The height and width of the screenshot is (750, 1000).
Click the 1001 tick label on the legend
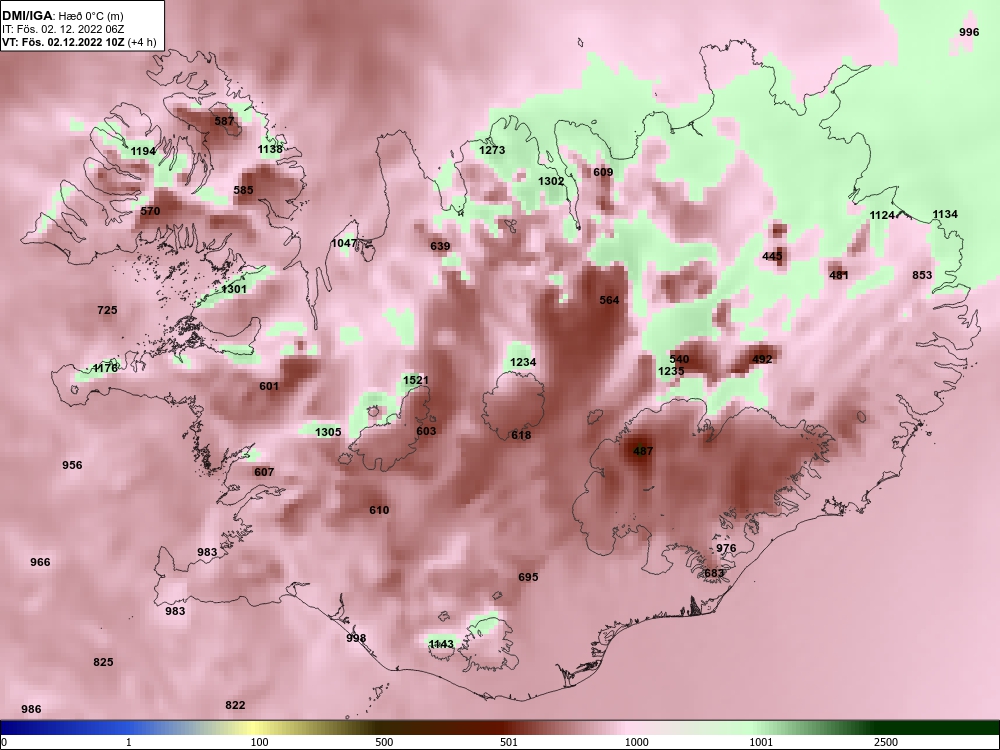(761, 742)
